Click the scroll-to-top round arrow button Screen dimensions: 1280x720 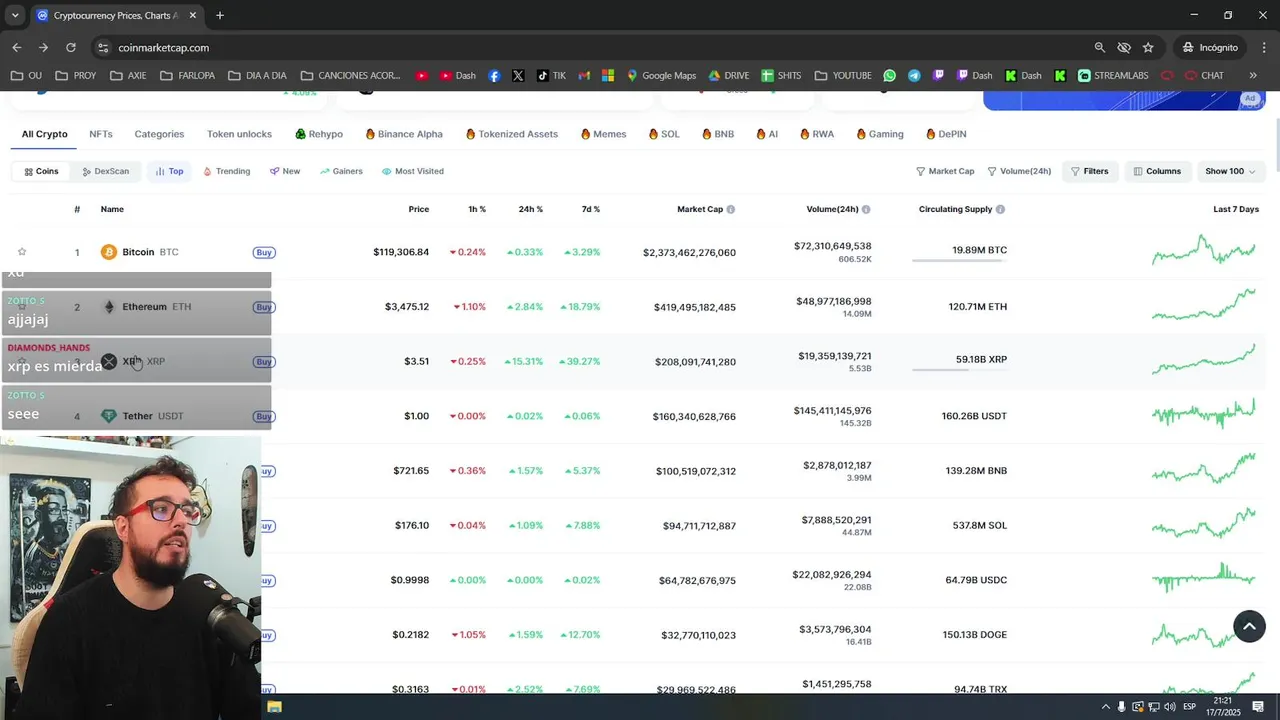[x=1249, y=626]
